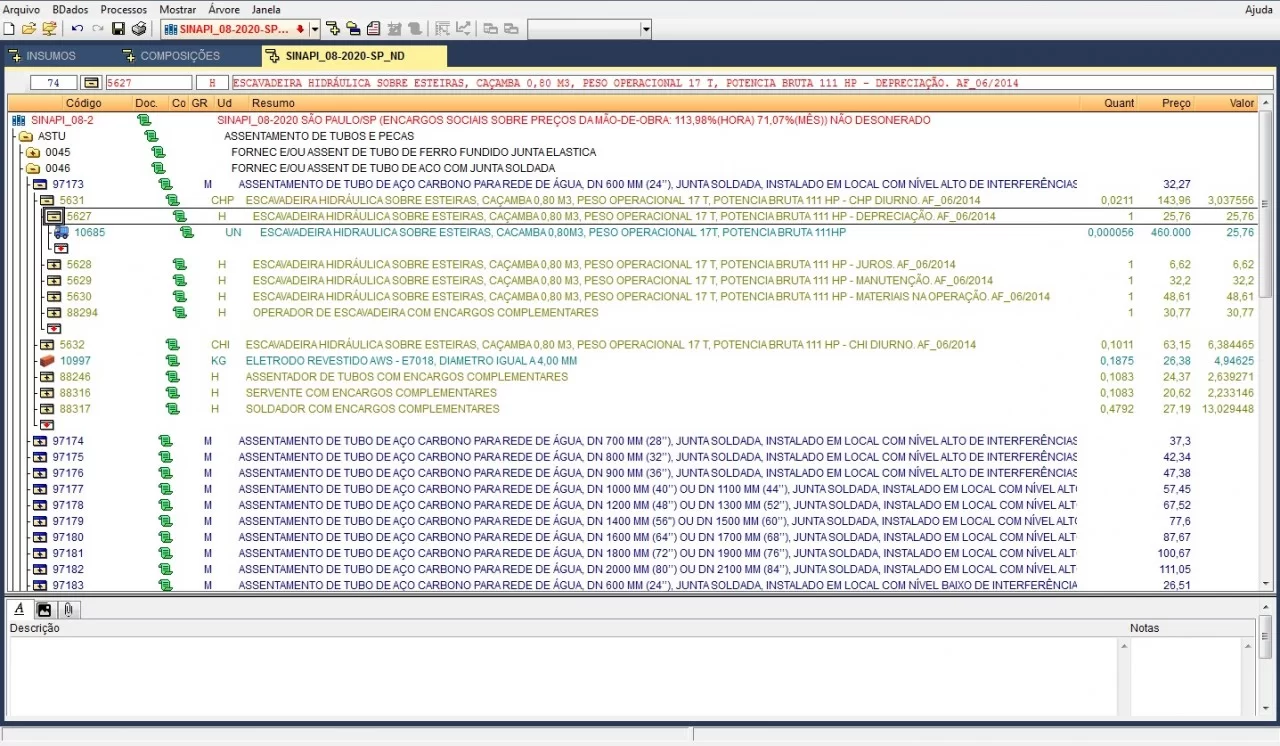Click the New file toolbar icon
This screenshot has width=1280, height=746.
pyautogui.click(x=9, y=29)
